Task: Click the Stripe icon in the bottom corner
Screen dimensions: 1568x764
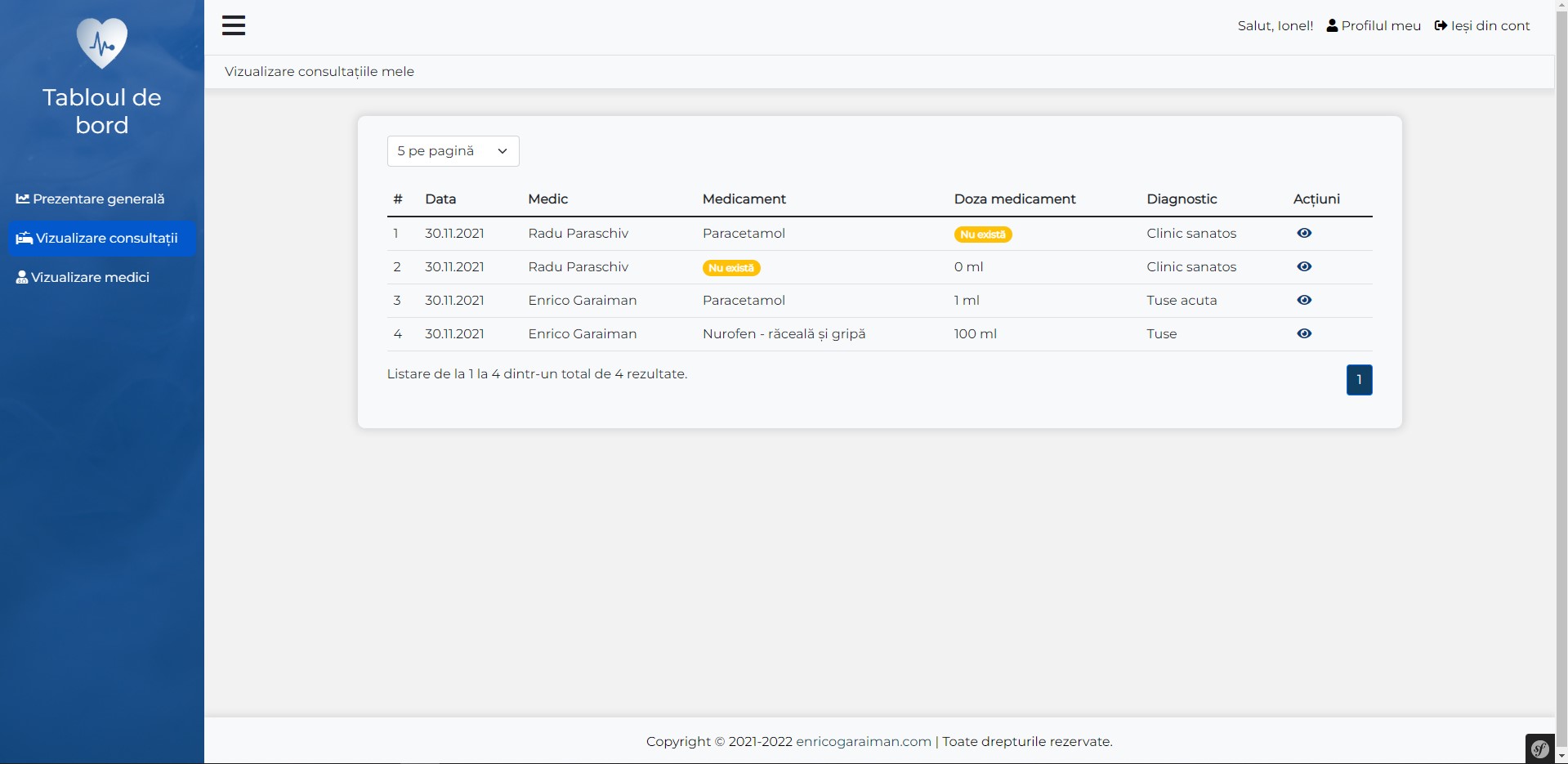Action: tap(1539, 748)
